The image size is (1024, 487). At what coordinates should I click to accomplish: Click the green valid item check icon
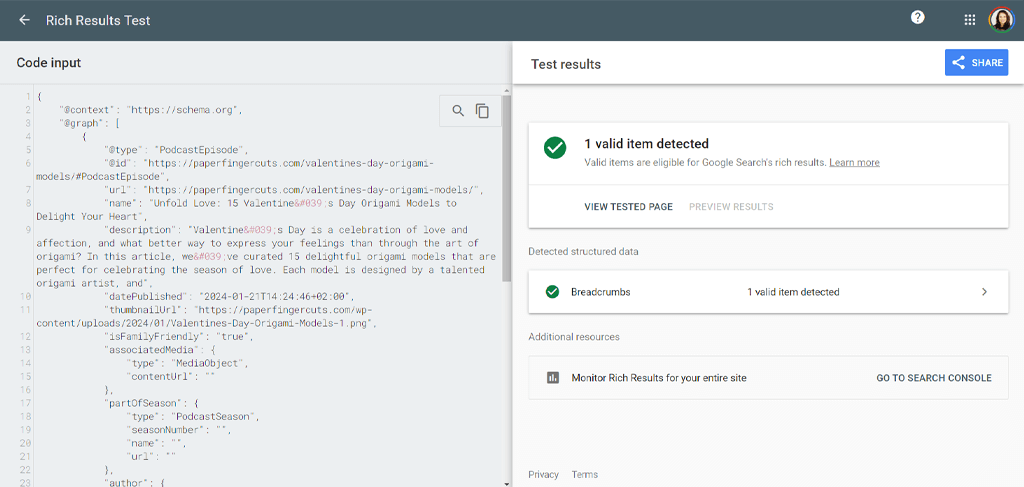coord(555,148)
